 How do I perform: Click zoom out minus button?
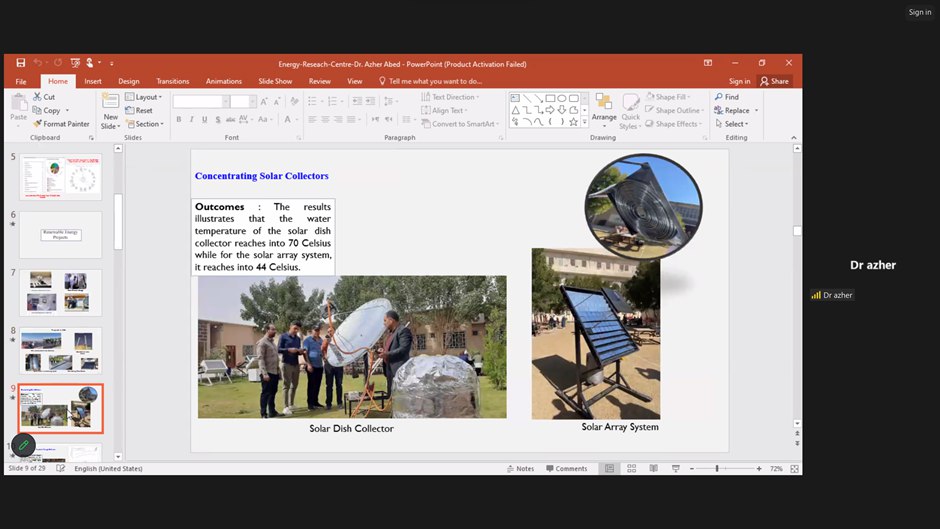tap(692, 468)
